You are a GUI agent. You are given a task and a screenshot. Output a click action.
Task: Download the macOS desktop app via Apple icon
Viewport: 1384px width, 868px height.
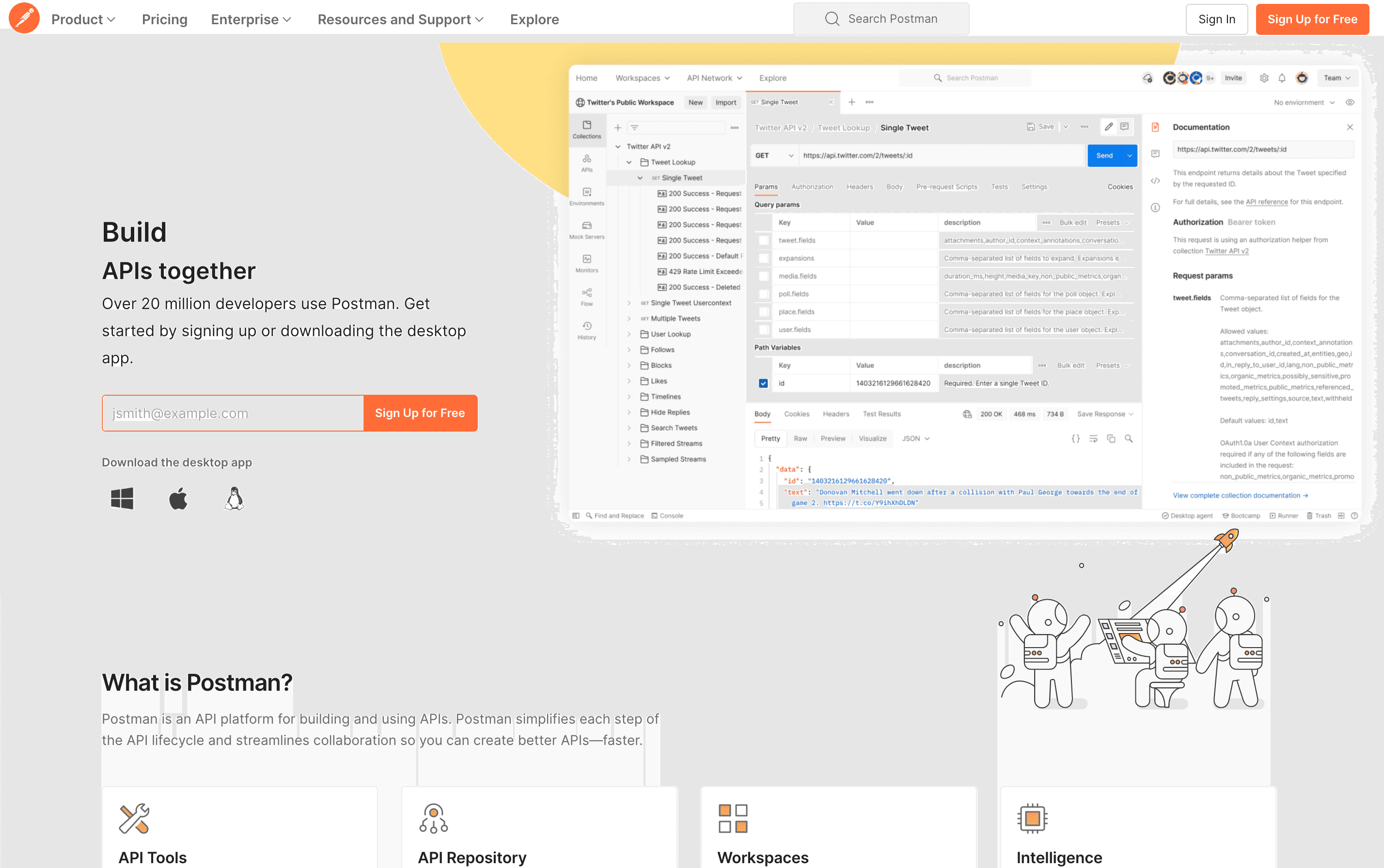179,498
